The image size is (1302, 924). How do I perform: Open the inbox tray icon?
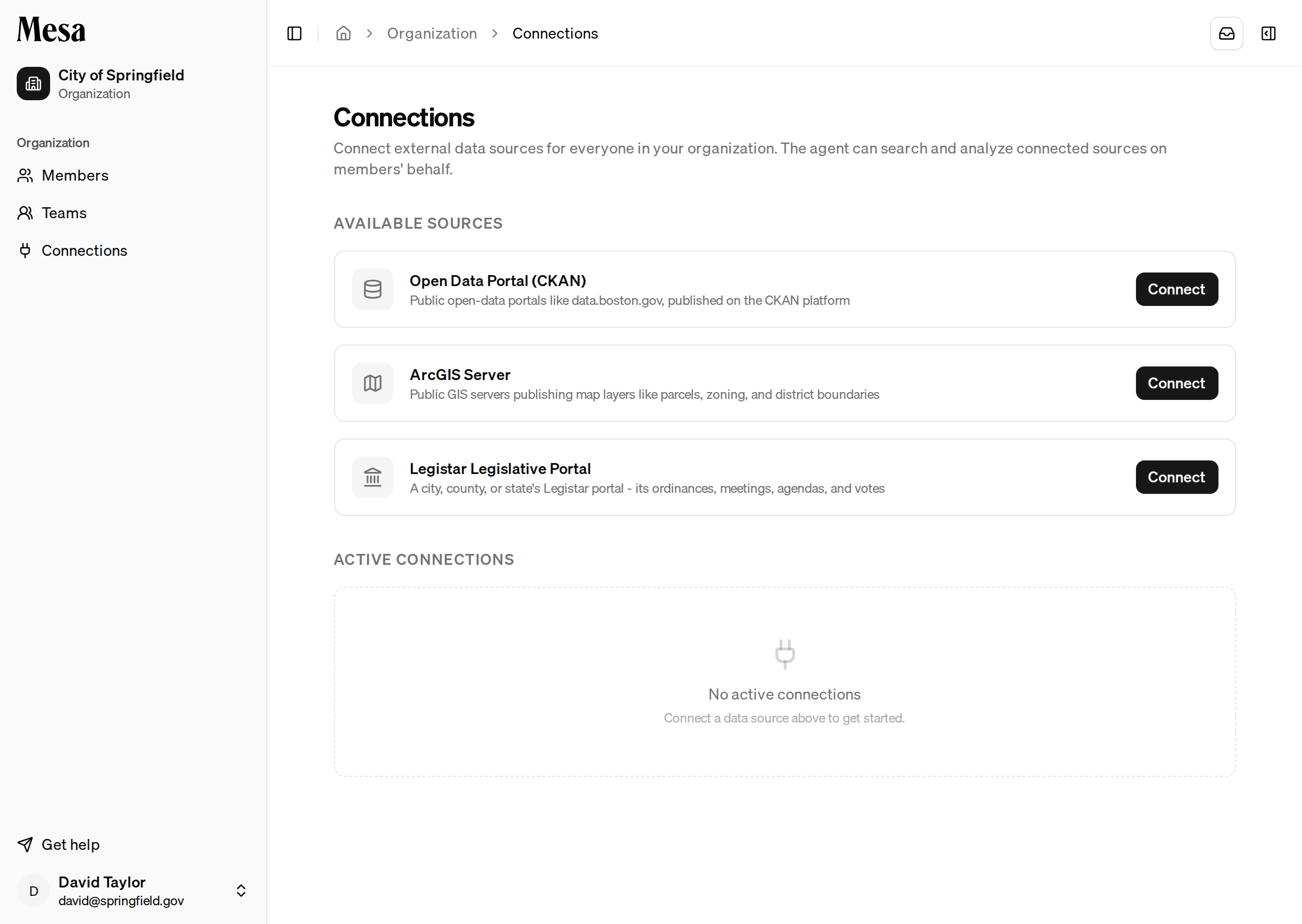1226,33
